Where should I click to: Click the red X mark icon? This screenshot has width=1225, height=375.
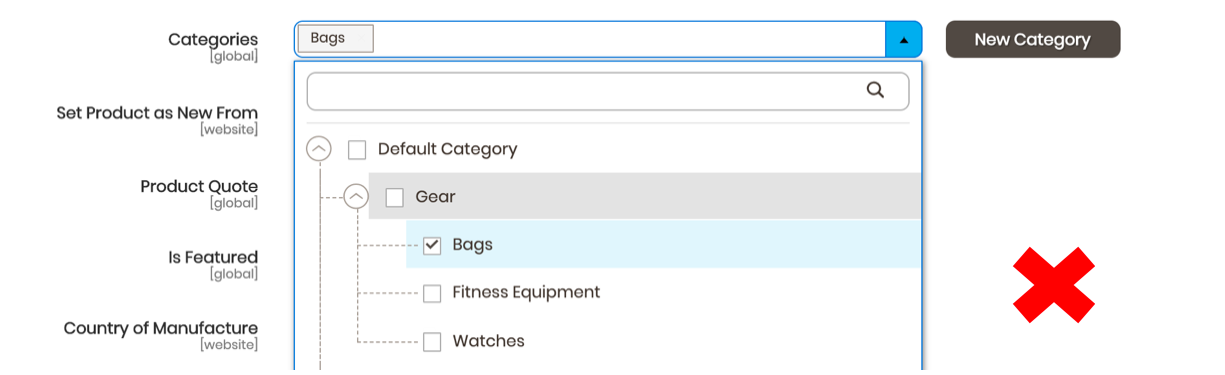point(1054,285)
